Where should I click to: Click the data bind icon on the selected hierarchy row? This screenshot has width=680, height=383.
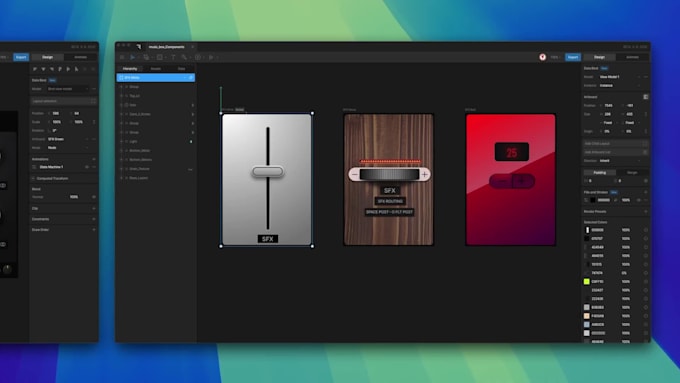tap(191, 78)
